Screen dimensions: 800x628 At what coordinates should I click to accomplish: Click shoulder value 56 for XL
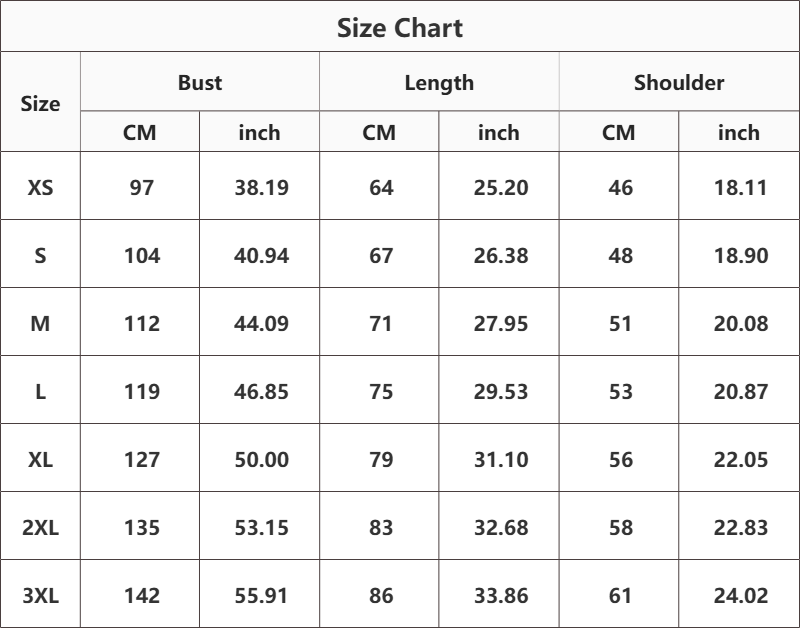click(x=620, y=459)
